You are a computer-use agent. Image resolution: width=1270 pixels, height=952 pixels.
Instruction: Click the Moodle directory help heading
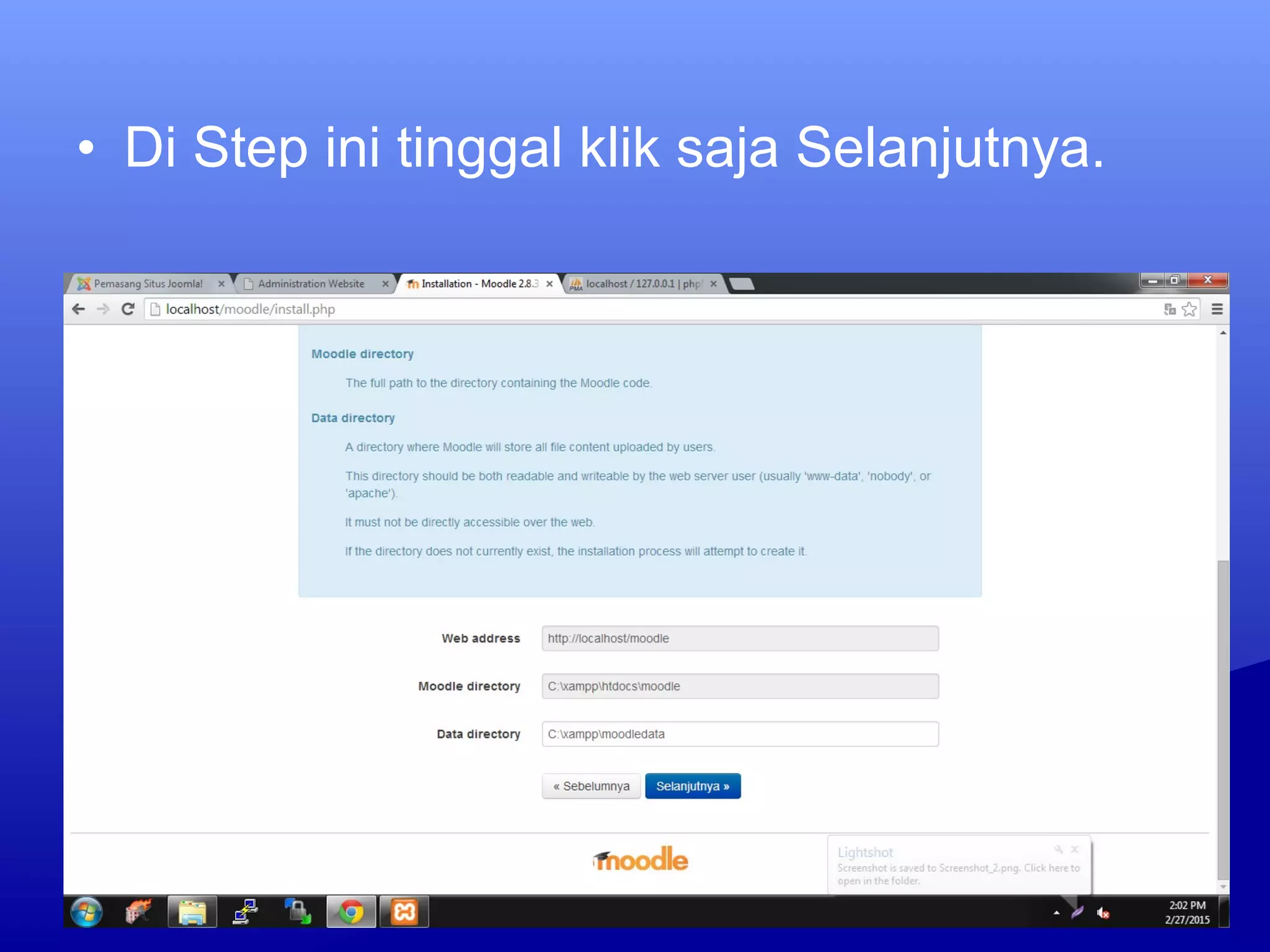click(x=362, y=354)
